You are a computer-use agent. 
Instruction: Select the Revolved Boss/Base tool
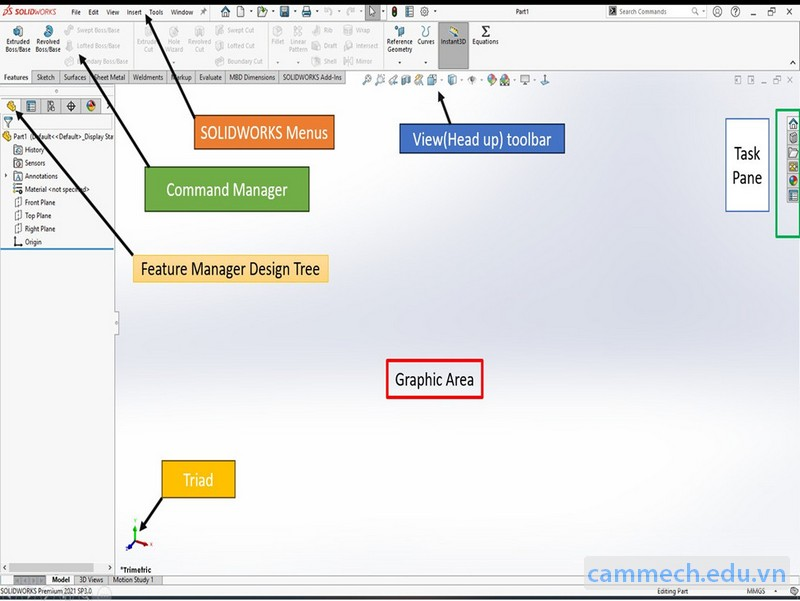(x=48, y=40)
